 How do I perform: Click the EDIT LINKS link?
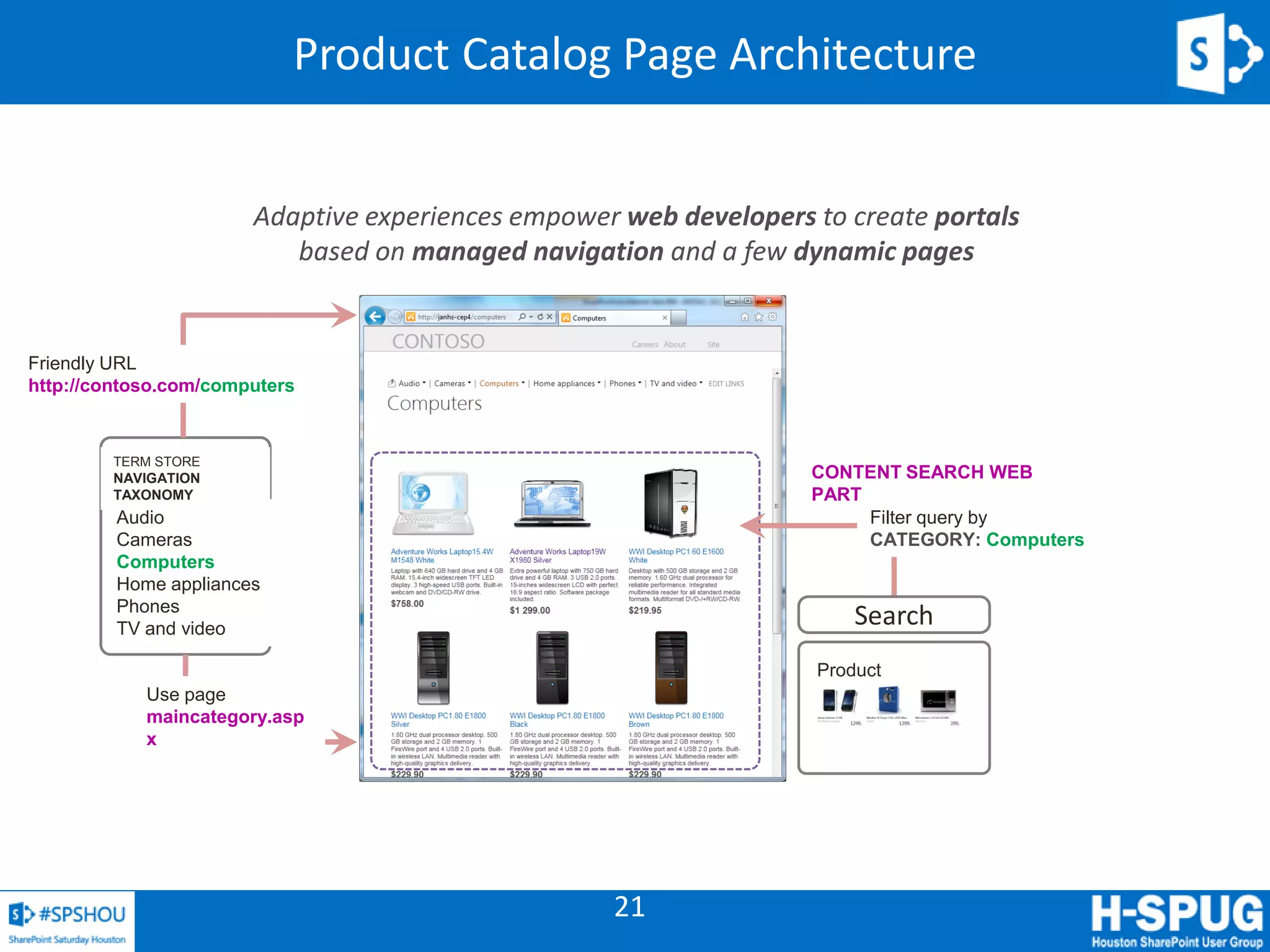click(x=726, y=384)
